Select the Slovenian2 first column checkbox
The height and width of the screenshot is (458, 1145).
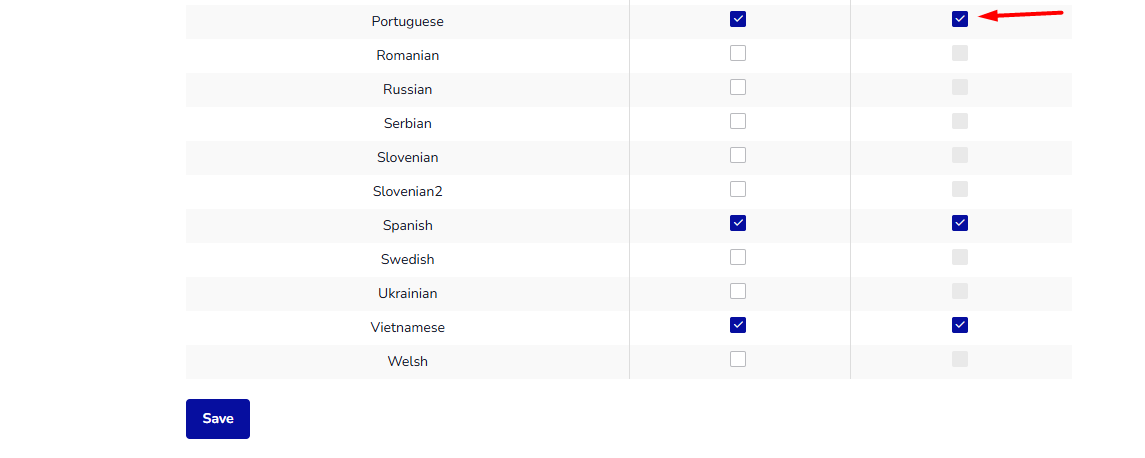click(x=738, y=189)
